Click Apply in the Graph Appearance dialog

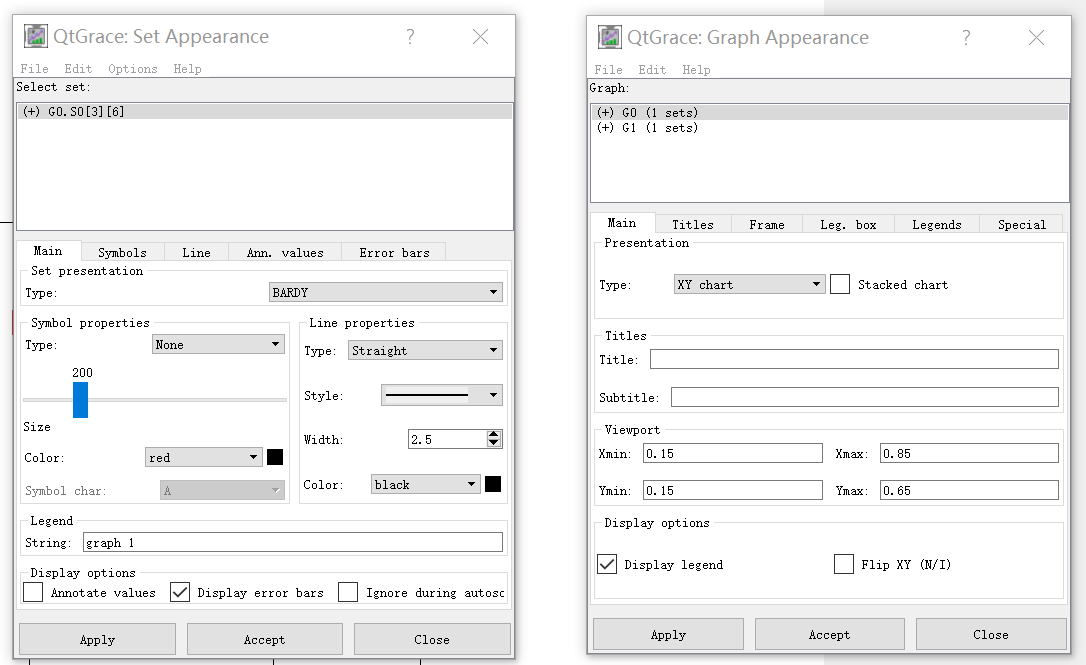(668, 634)
